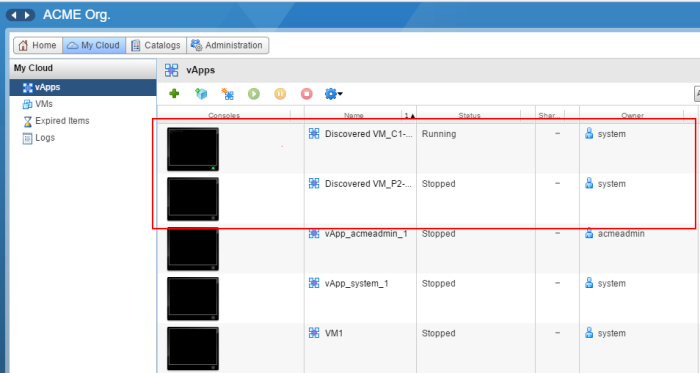Click the vApp icon beside Discovered VM_P2
The width and height of the screenshot is (700, 373).
click(314, 183)
